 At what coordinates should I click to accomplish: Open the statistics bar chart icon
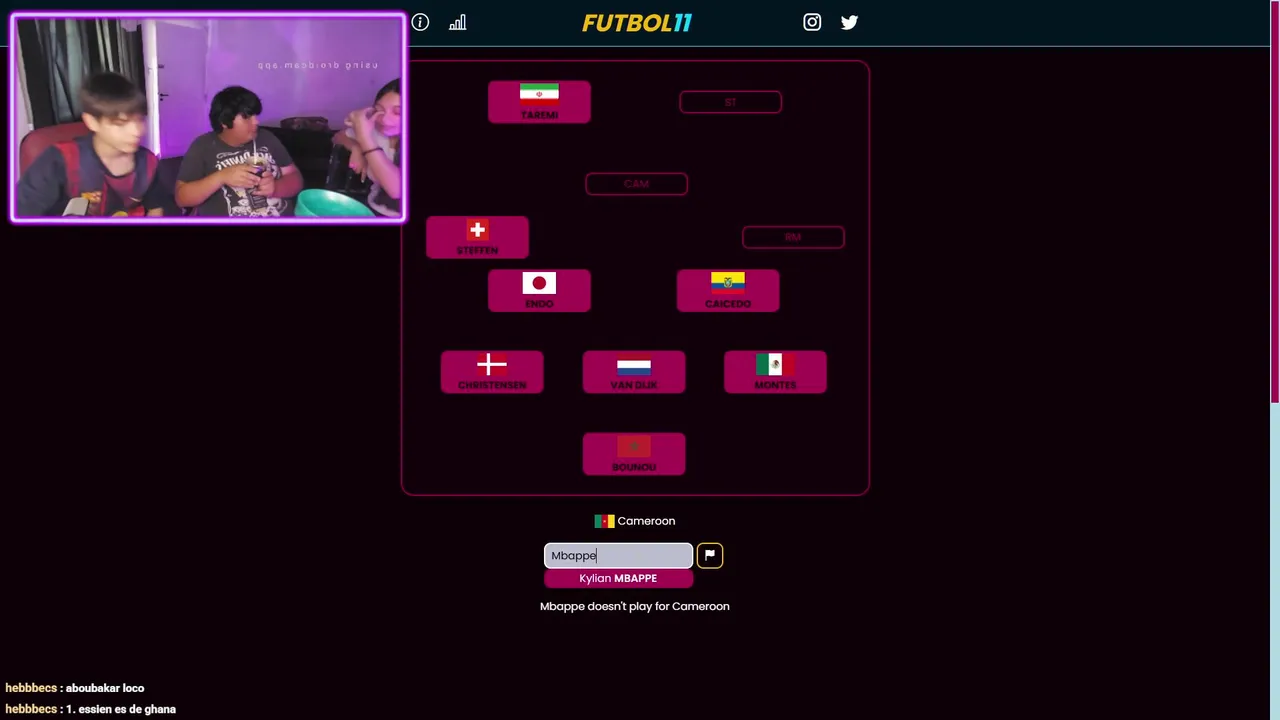point(457,22)
